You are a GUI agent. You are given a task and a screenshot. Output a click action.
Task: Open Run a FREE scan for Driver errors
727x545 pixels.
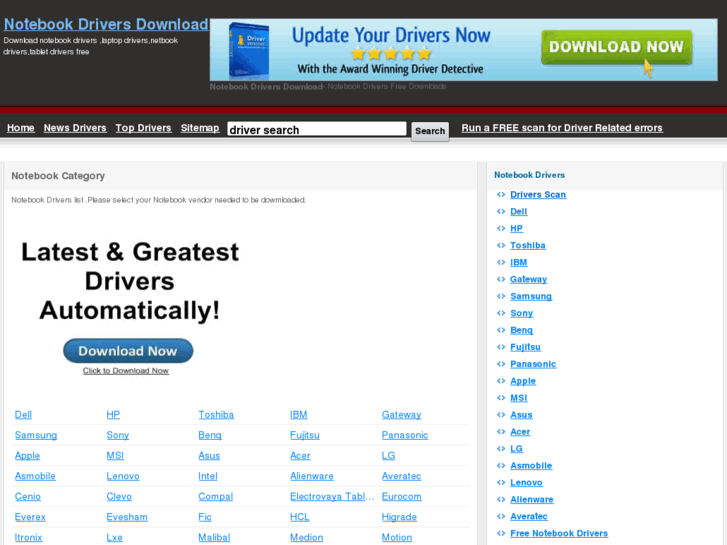[x=562, y=128]
